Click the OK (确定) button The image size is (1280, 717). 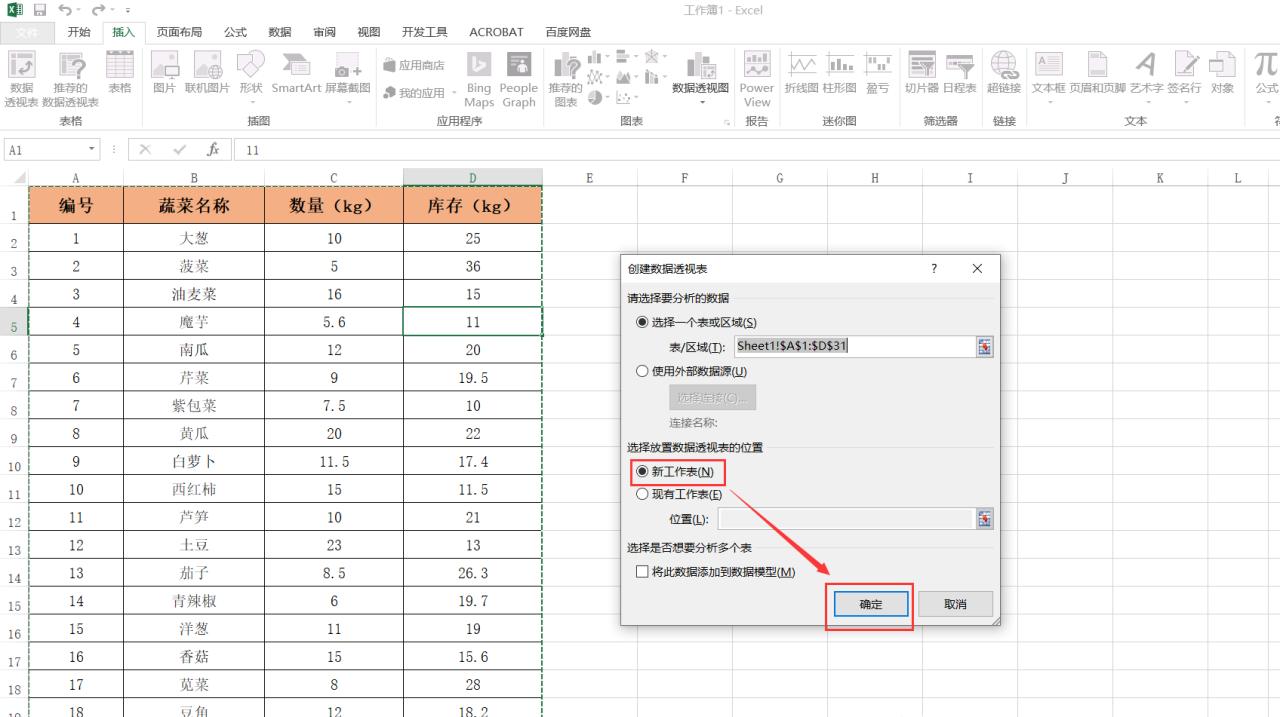pos(871,605)
